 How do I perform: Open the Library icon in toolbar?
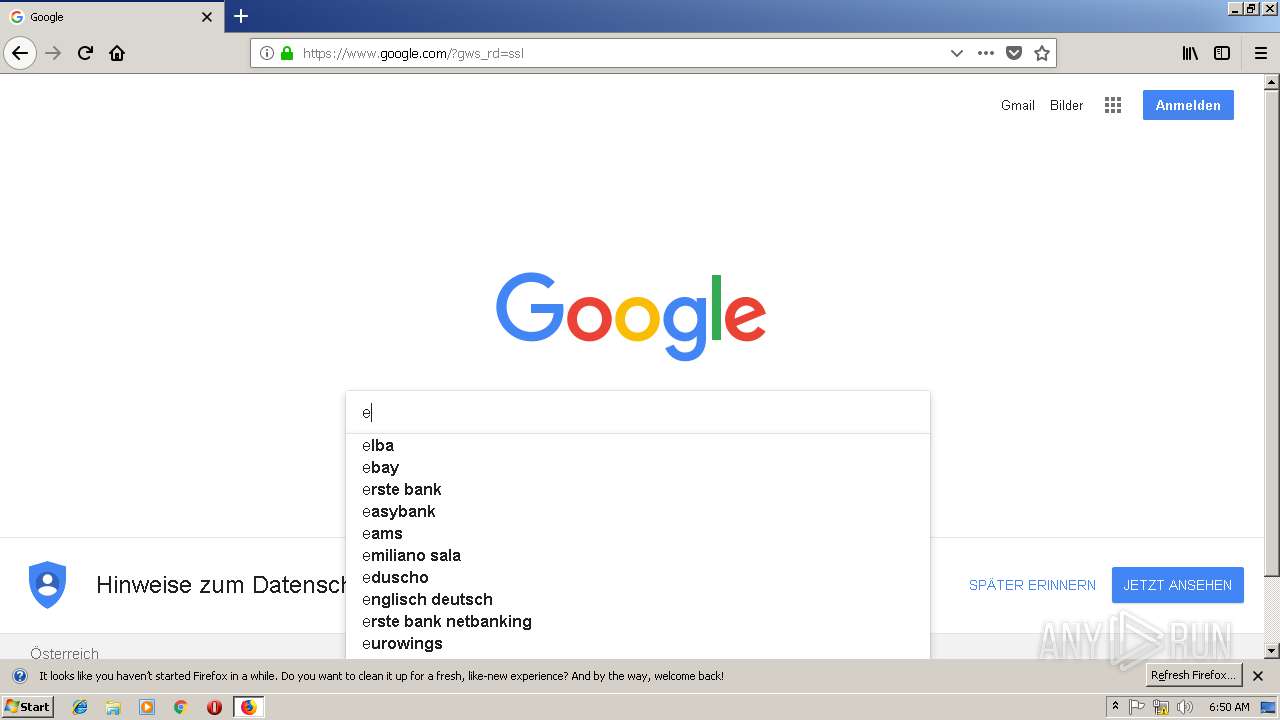(x=1190, y=53)
